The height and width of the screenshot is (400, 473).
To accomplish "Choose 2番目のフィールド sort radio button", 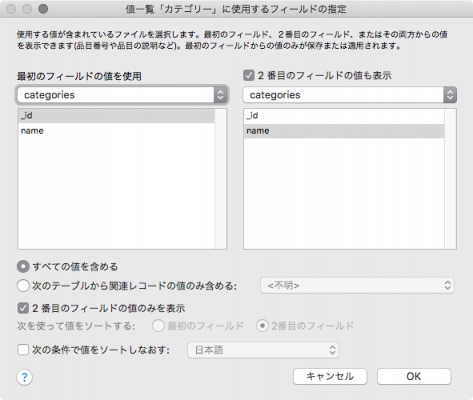I will 262,326.
